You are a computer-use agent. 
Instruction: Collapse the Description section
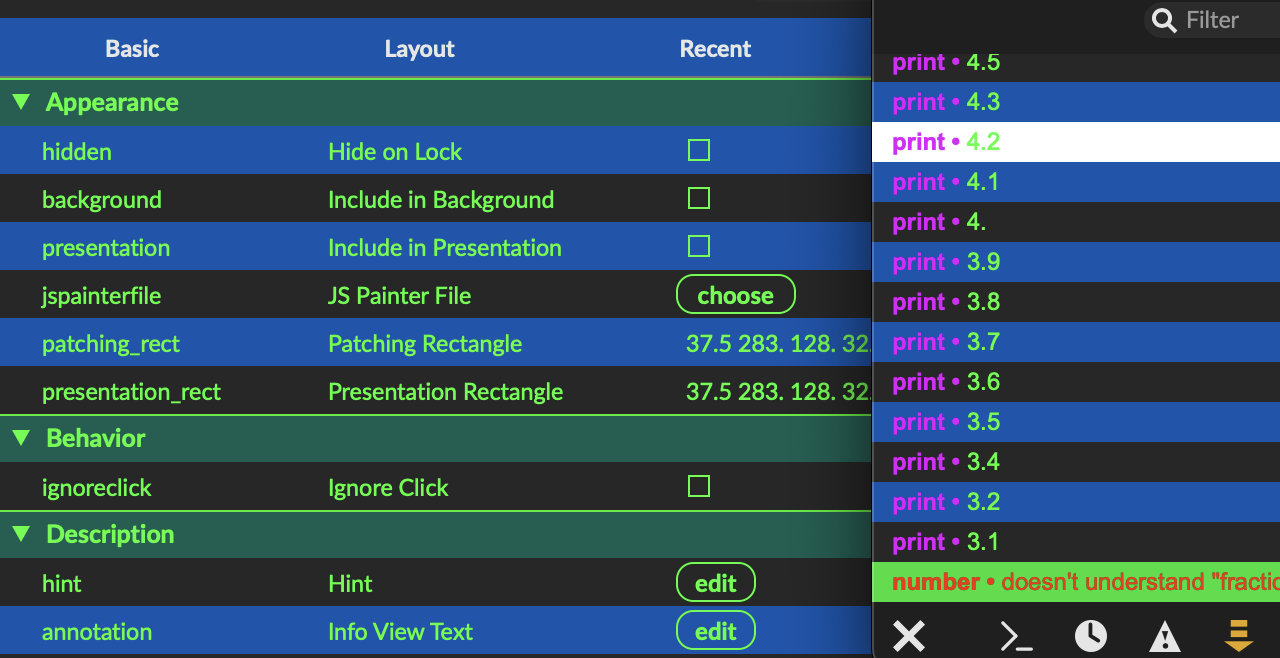click(x=21, y=534)
